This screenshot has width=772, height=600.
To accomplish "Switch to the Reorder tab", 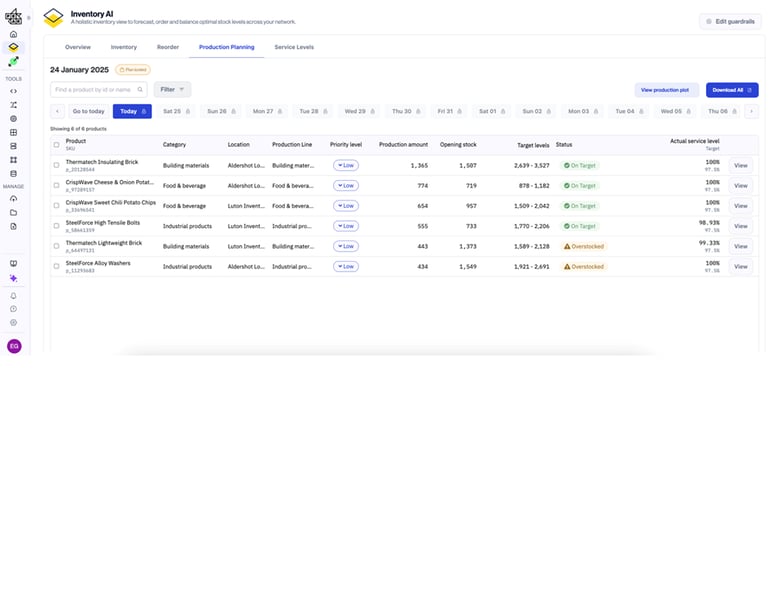I will tap(168, 47).
